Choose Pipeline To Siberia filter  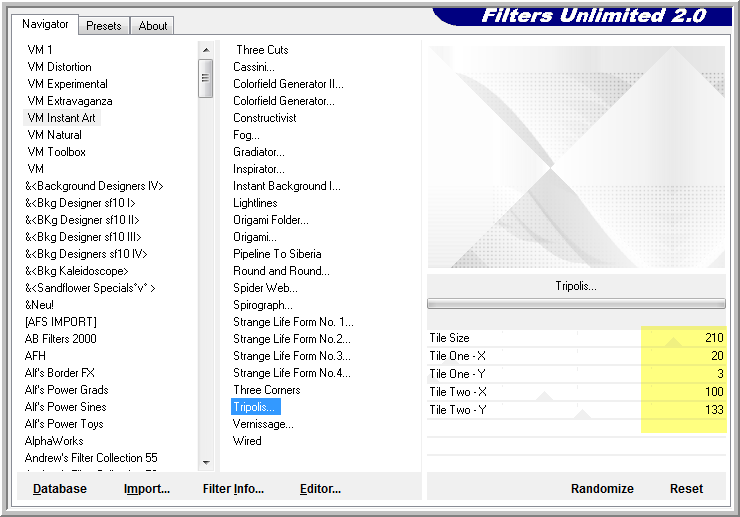pos(278,254)
